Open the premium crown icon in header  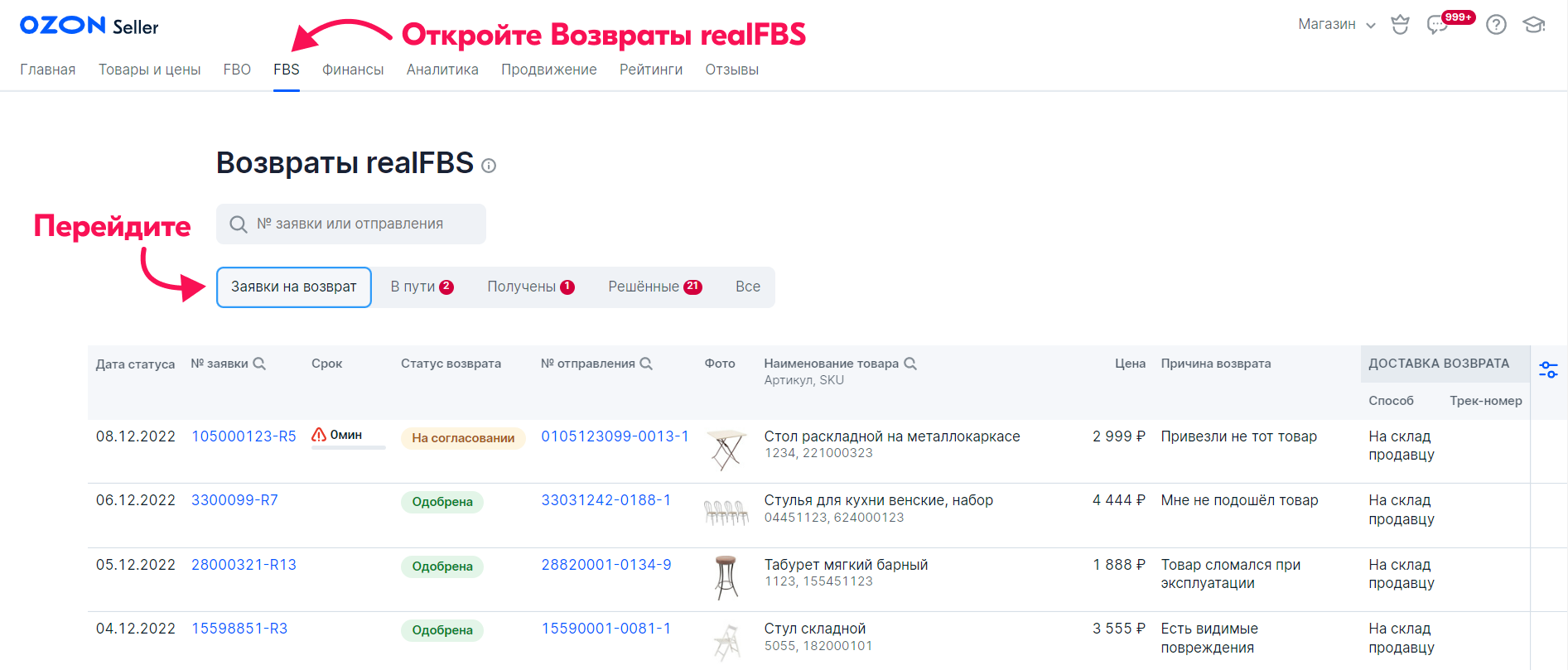coord(1400,25)
